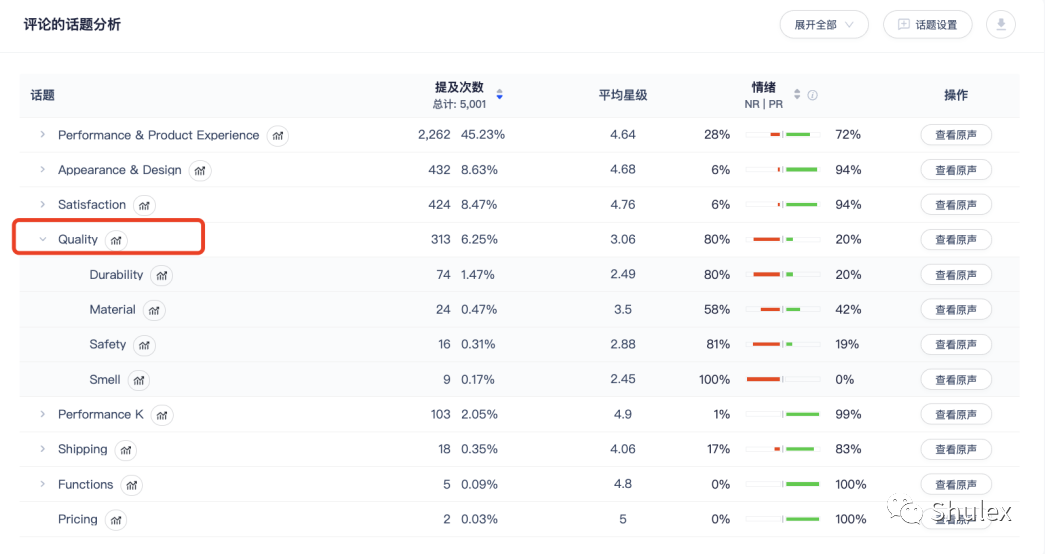Sort by 情绪 column arrows
This screenshot has width=1045, height=554.
(797, 94)
